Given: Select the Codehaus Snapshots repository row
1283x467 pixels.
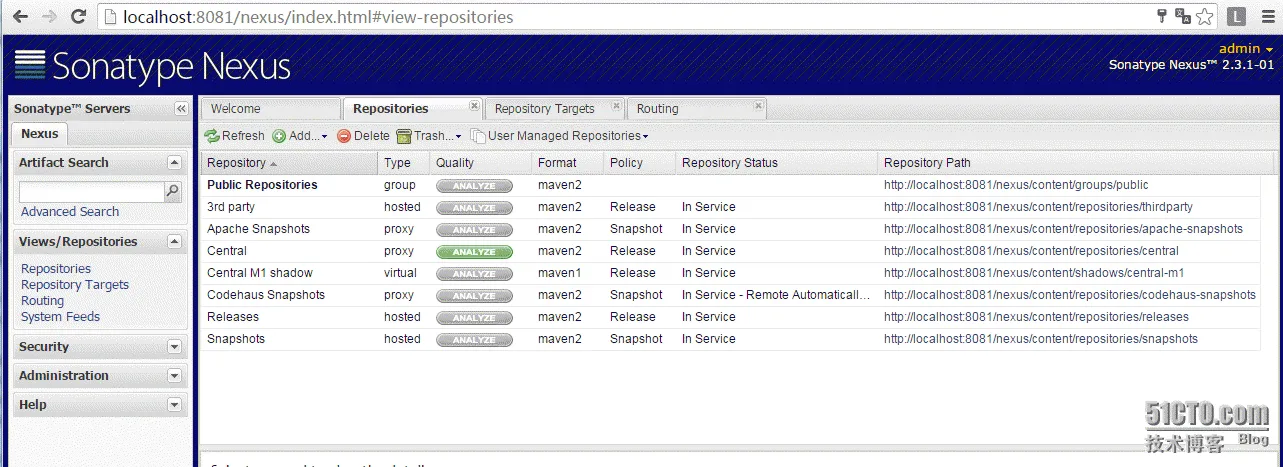Looking at the screenshot, I should tap(730, 295).
